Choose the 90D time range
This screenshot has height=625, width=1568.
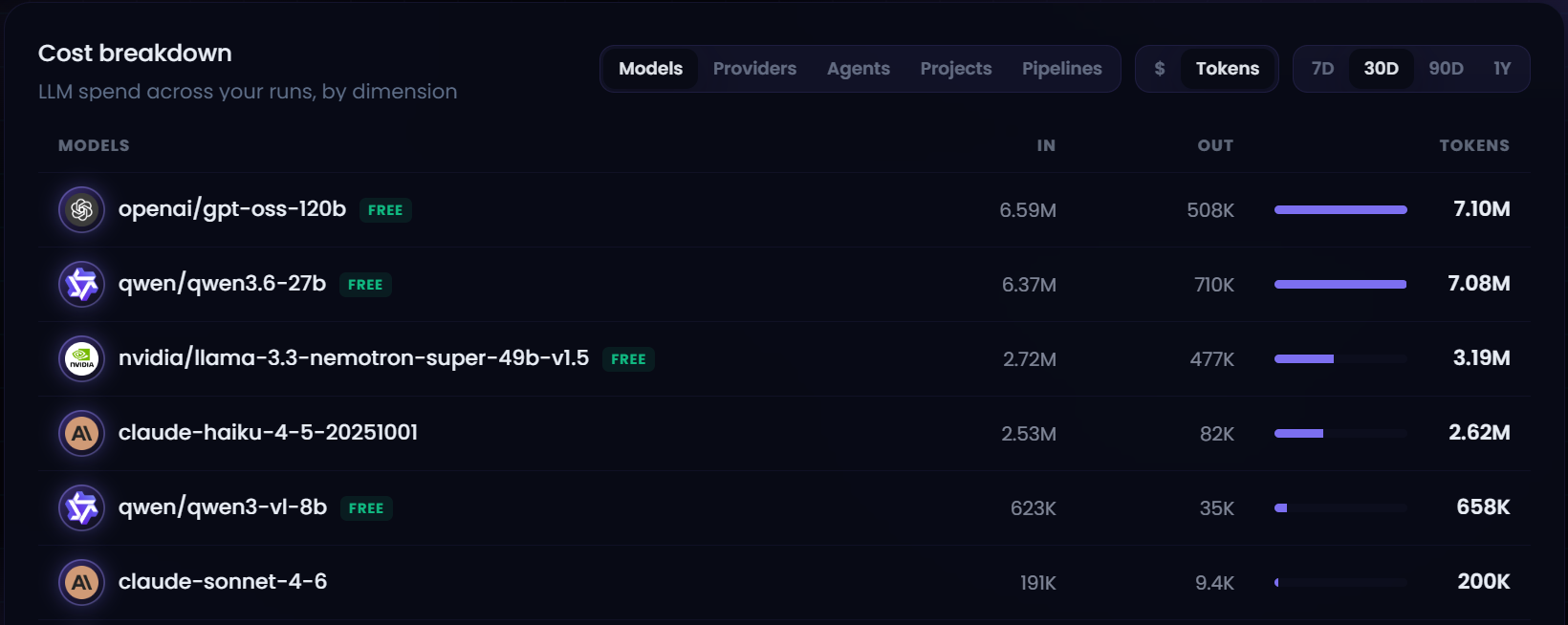pyautogui.click(x=1446, y=69)
